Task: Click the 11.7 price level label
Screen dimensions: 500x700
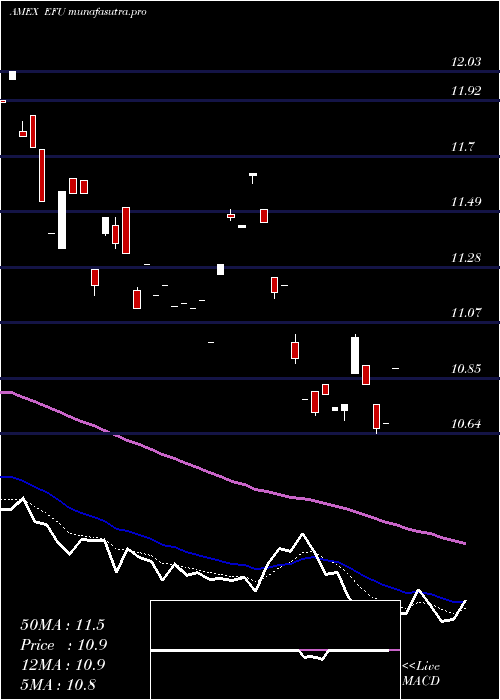Action: pyautogui.click(x=462, y=146)
